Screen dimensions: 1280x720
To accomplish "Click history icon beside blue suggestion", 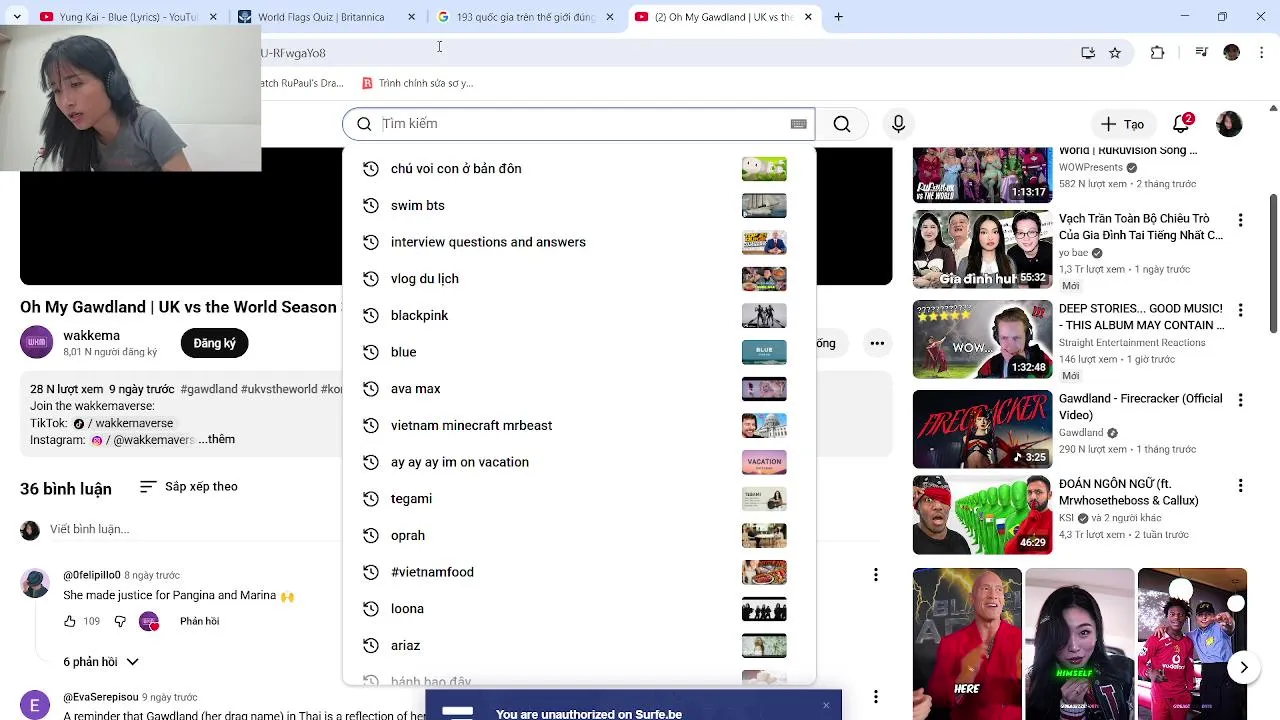I will point(371,352).
